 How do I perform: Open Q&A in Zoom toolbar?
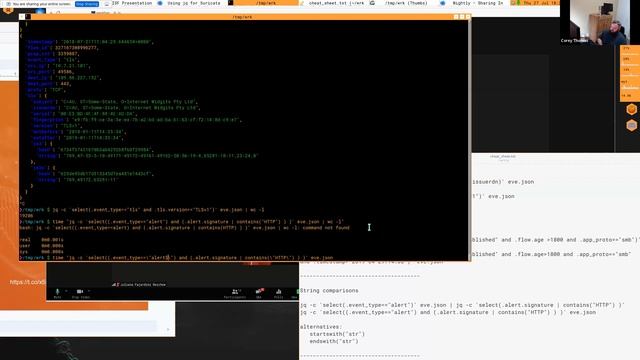tap(259, 293)
